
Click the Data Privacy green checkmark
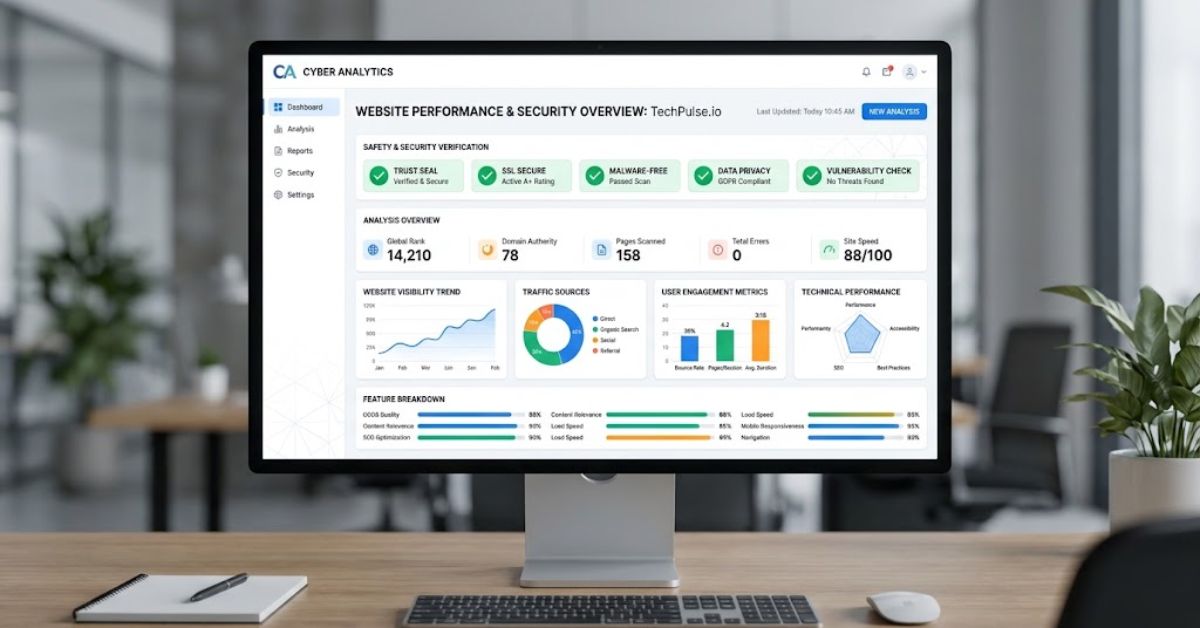coord(703,176)
